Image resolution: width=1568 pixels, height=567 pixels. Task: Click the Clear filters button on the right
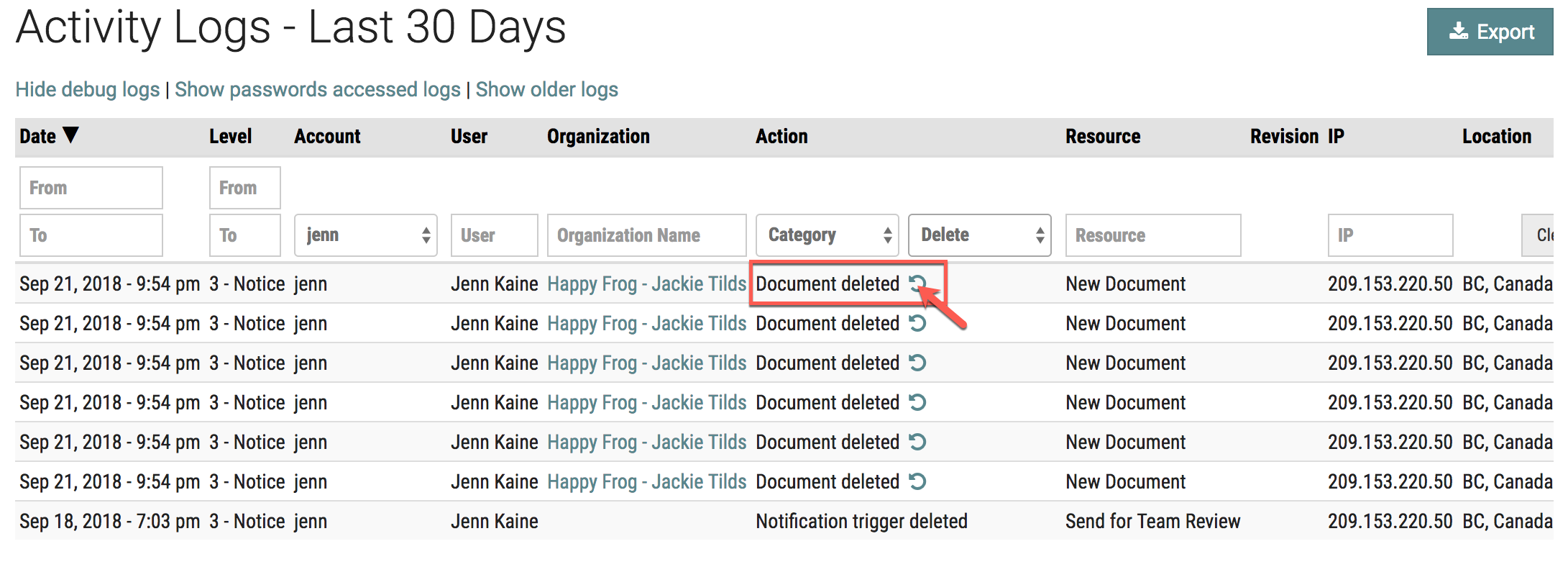tap(1544, 235)
